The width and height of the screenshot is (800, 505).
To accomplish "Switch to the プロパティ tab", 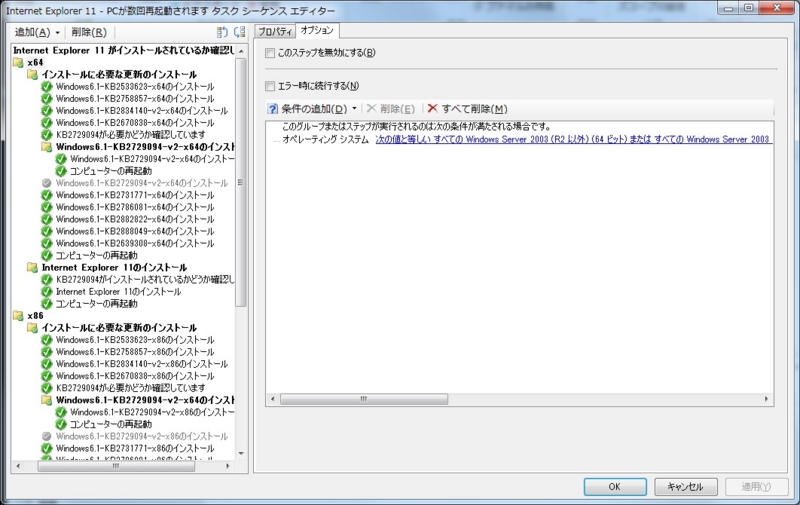I will 275,31.
